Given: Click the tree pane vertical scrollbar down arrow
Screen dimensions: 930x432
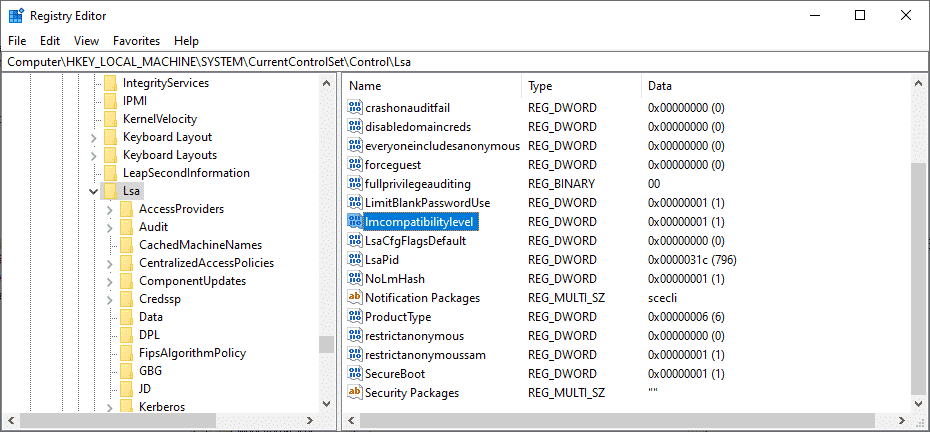Looking at the screenshot, I should click(x=327, y=404).
